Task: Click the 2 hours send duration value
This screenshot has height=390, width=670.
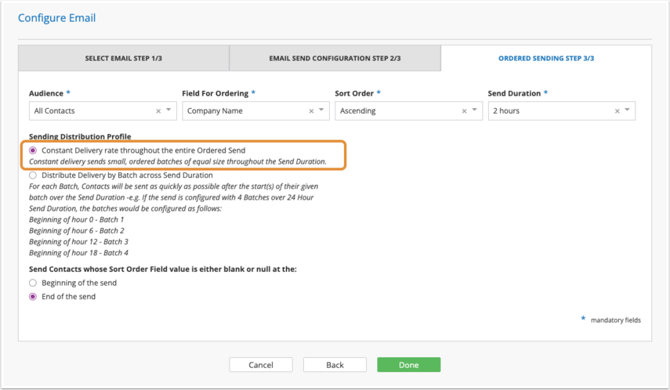Action: point(506,111)
